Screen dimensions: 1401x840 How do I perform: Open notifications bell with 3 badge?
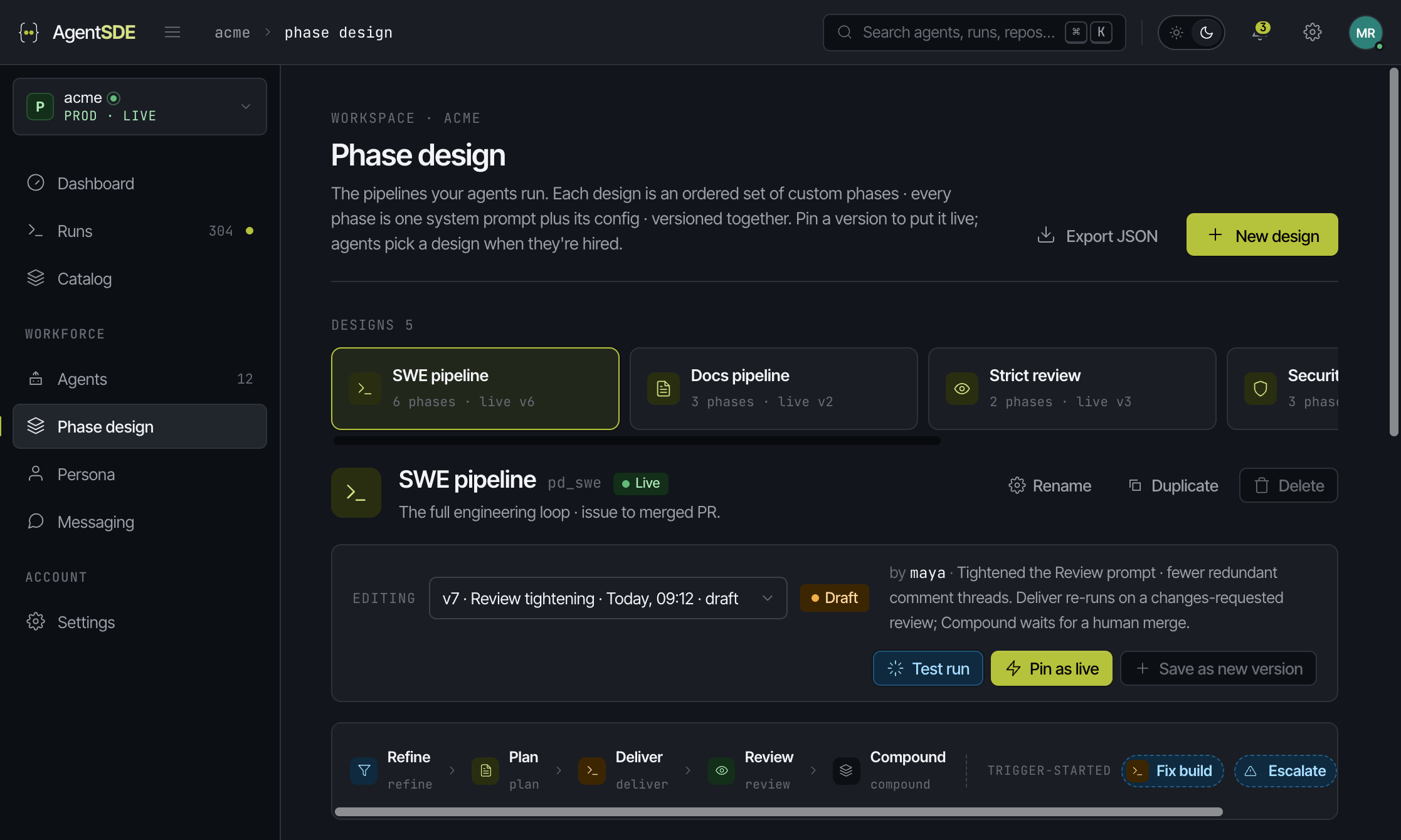[1260, 32]
